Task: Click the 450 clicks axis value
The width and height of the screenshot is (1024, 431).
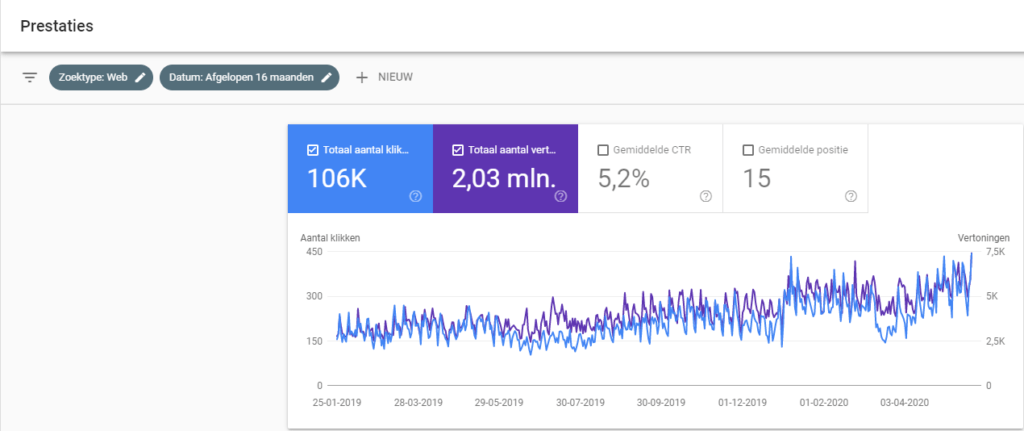Action: [316, 252]
